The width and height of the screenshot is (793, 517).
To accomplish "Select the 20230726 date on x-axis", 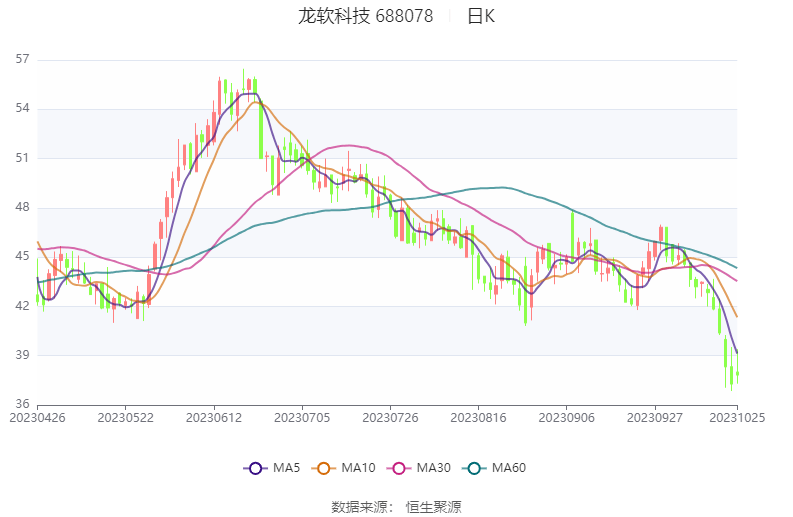I will (x=390, y=419).
